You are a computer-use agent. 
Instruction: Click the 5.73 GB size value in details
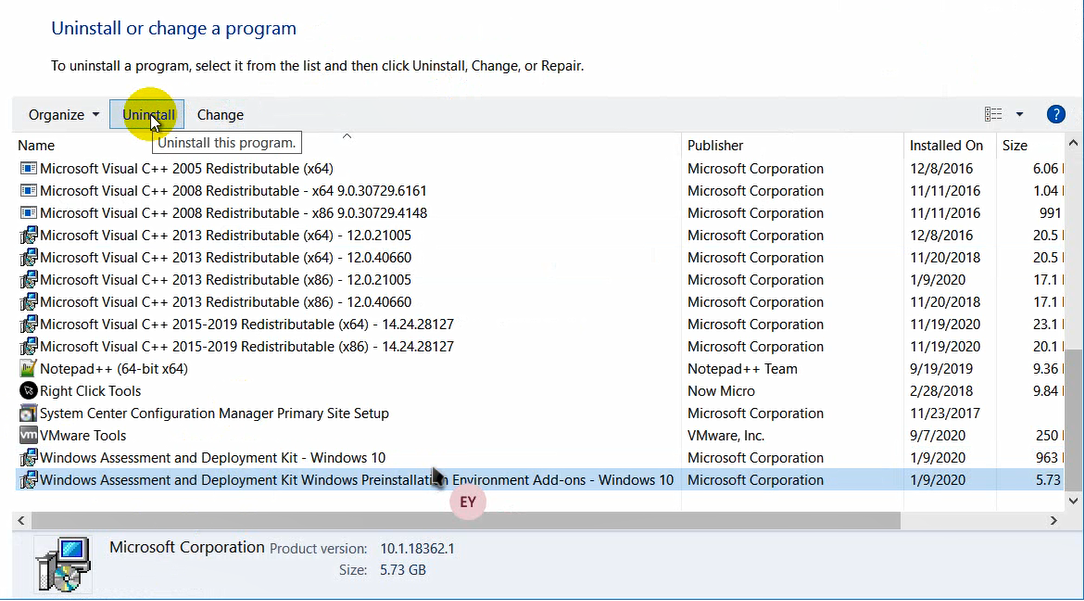coord(402,570)
